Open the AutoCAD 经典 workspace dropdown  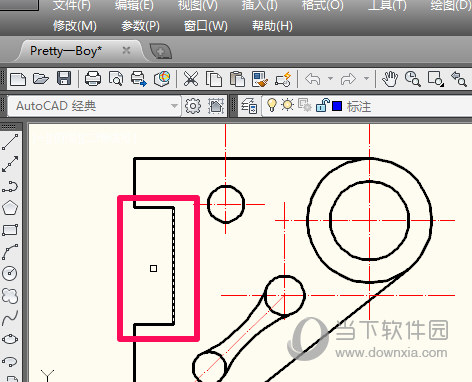coord(94,106)
